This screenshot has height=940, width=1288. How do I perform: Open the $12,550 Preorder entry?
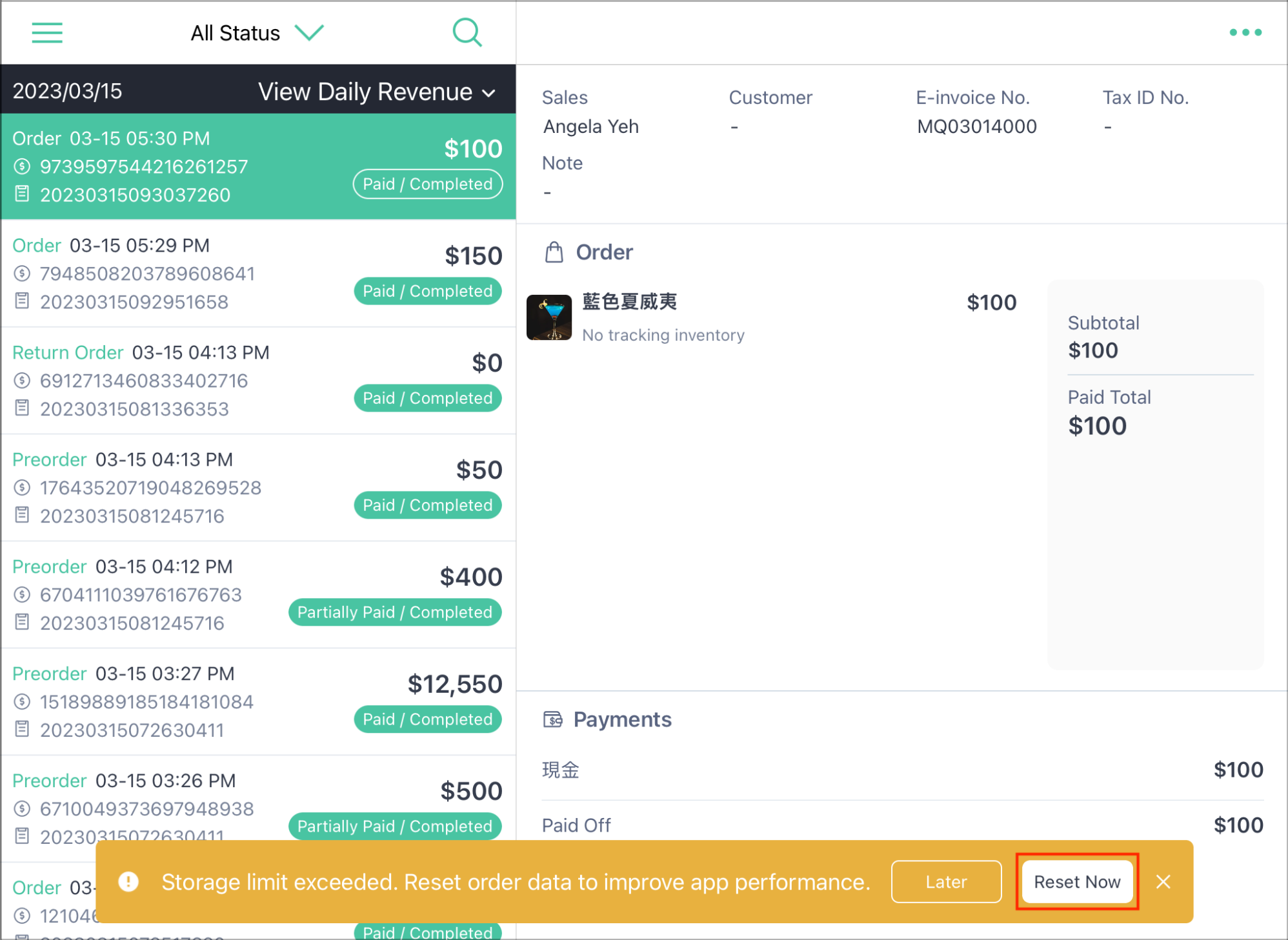pos(258,702)
